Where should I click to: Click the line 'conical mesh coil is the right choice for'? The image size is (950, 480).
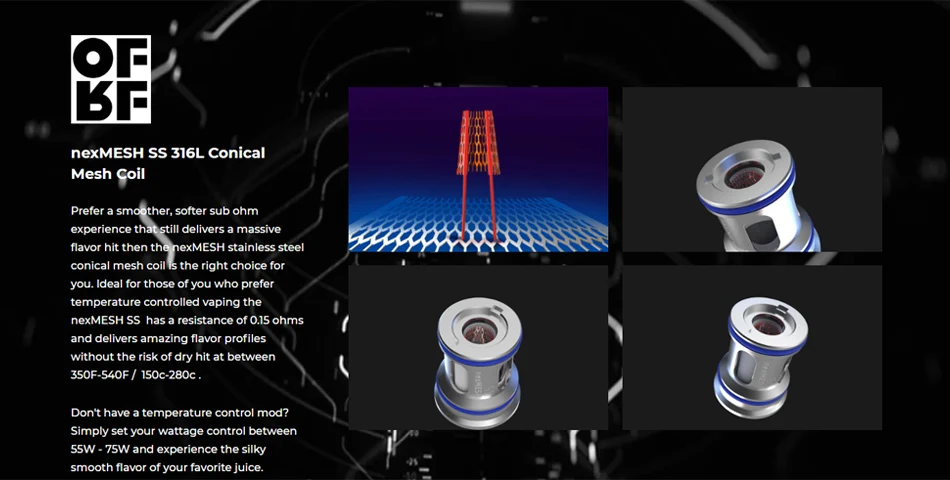point(178,266)
